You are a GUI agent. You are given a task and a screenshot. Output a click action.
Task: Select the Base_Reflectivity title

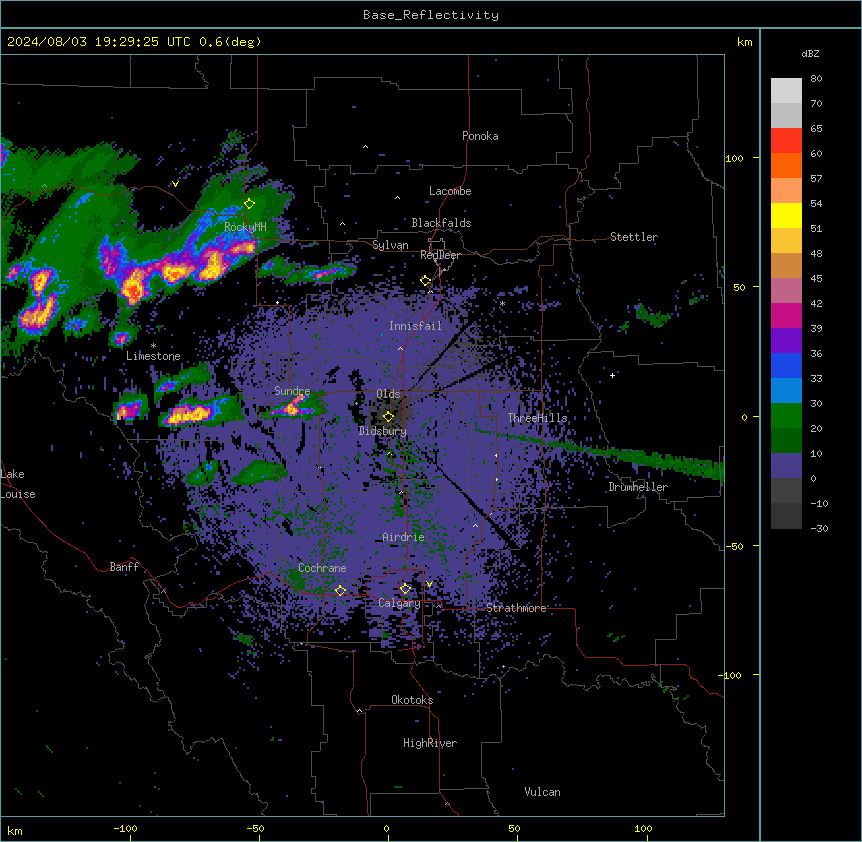coord(431,15)
